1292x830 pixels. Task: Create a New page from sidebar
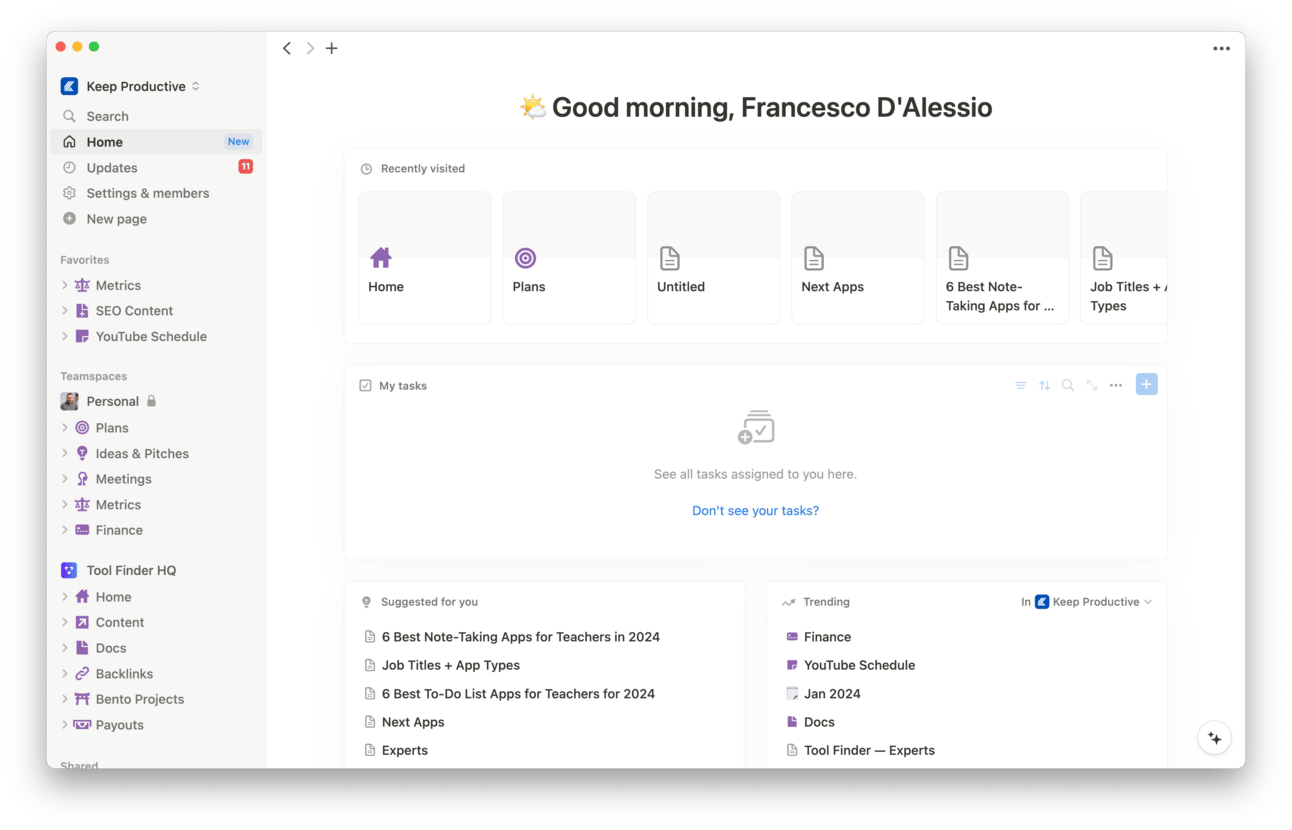156,219
